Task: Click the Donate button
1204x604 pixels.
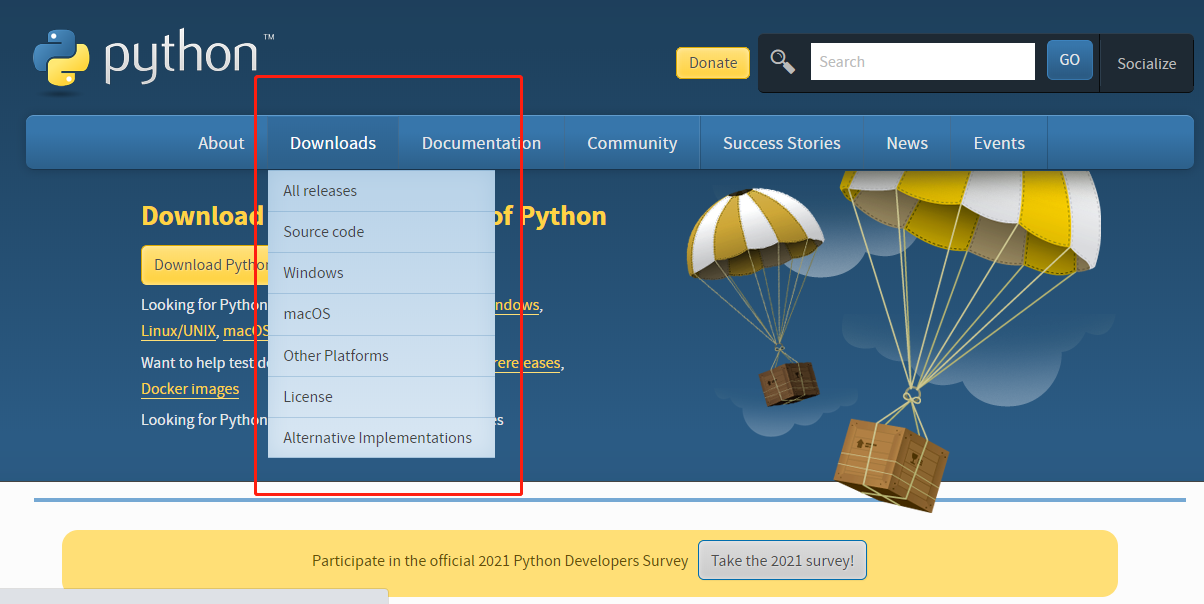Action: click(x=713, y=62)
